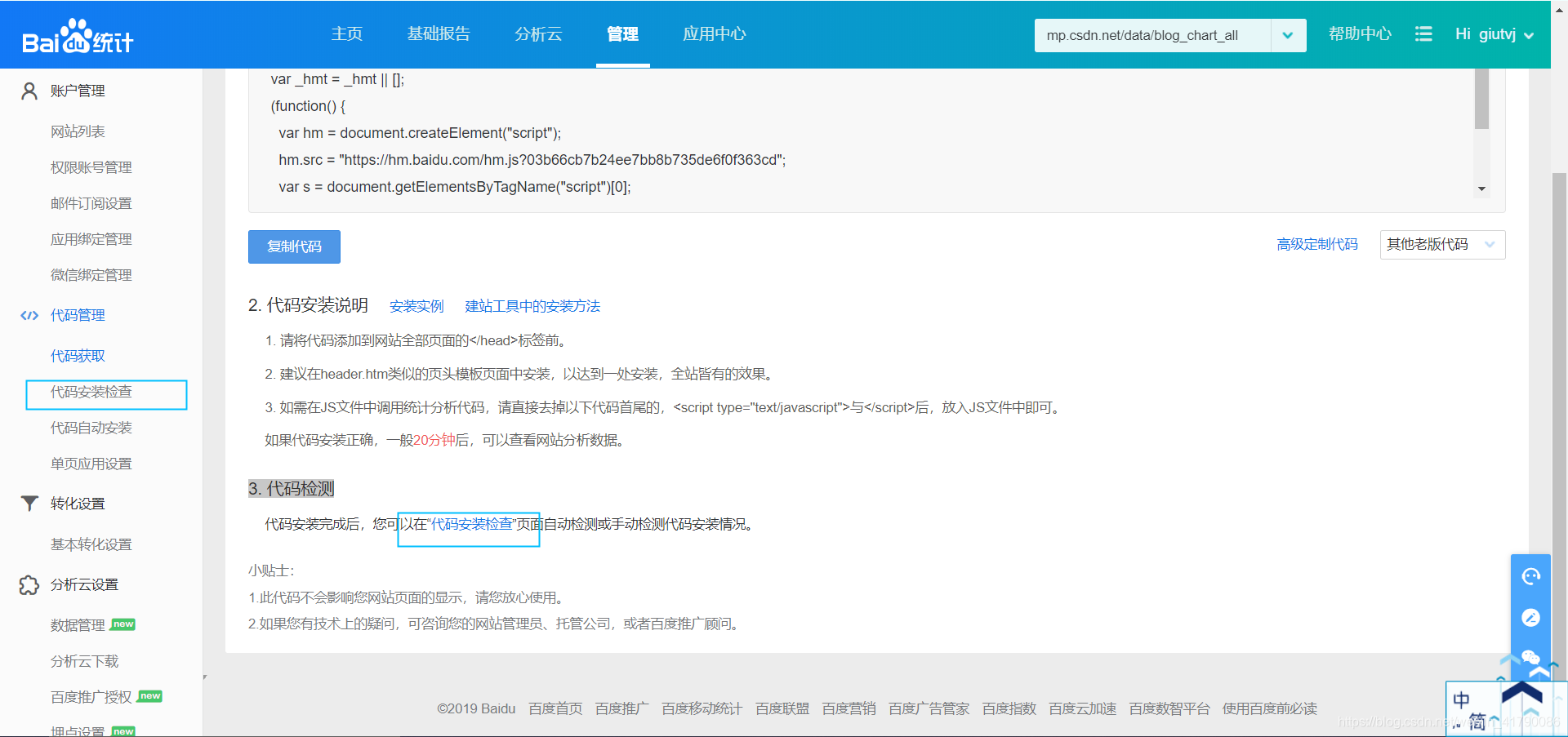The image size is (1568, 737).
Task: Open 微信绑定管理 in sidebar
Action: coord(91,275)
